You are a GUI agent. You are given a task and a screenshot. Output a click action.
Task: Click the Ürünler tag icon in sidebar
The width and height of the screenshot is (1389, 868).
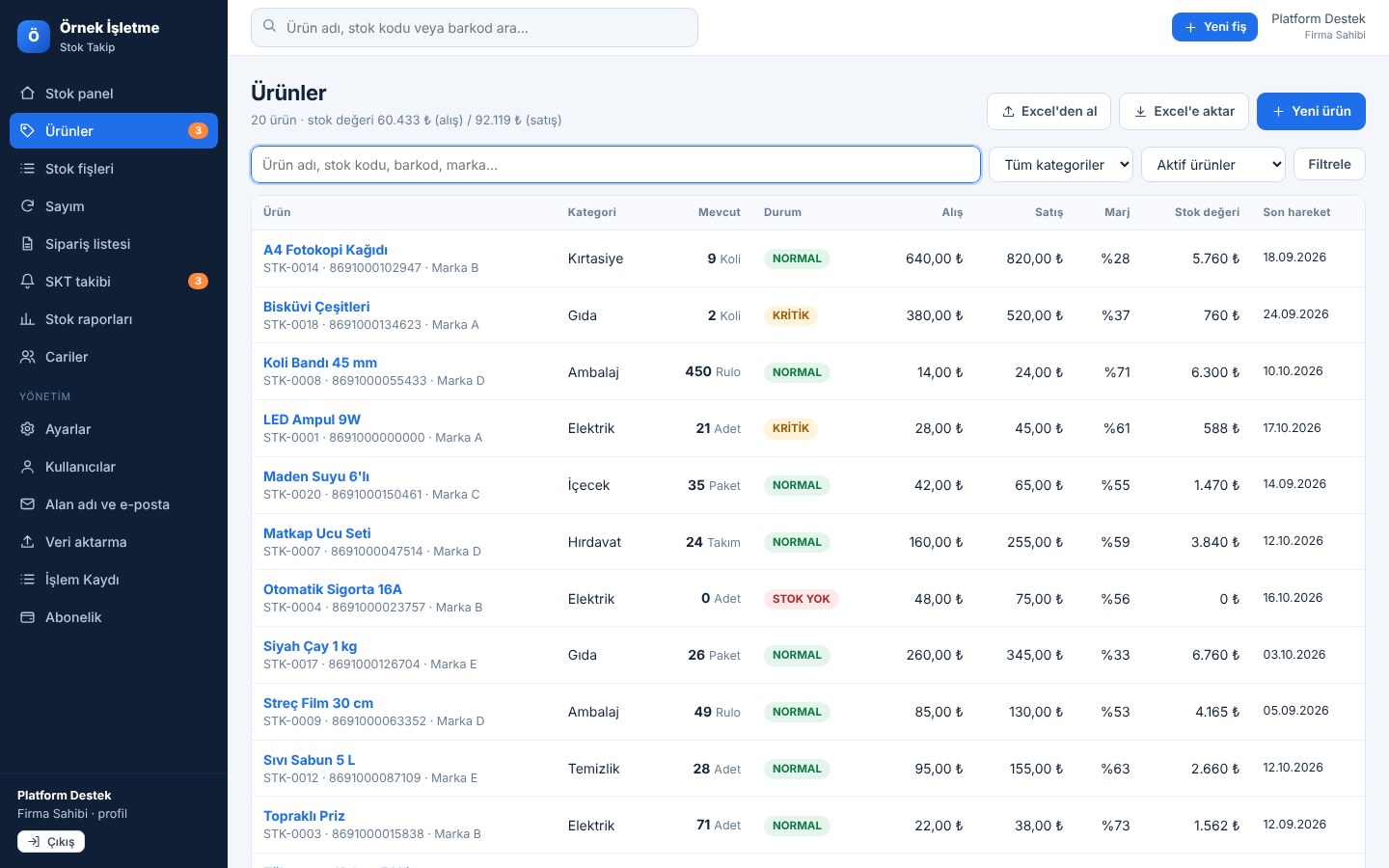[x=27, y=131]
